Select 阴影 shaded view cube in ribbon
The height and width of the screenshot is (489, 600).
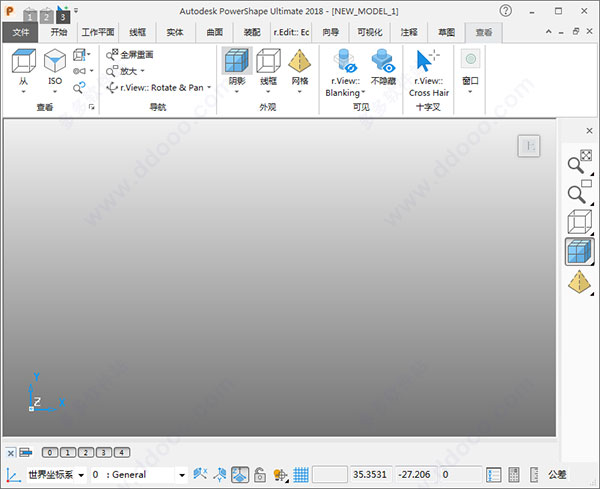237,61
